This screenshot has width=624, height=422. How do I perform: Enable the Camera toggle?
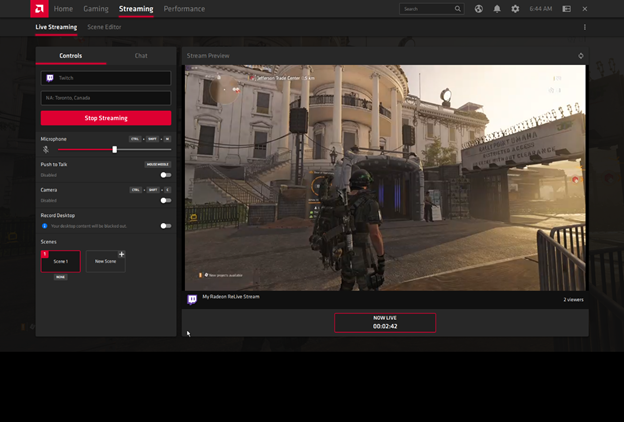point(166,200)
